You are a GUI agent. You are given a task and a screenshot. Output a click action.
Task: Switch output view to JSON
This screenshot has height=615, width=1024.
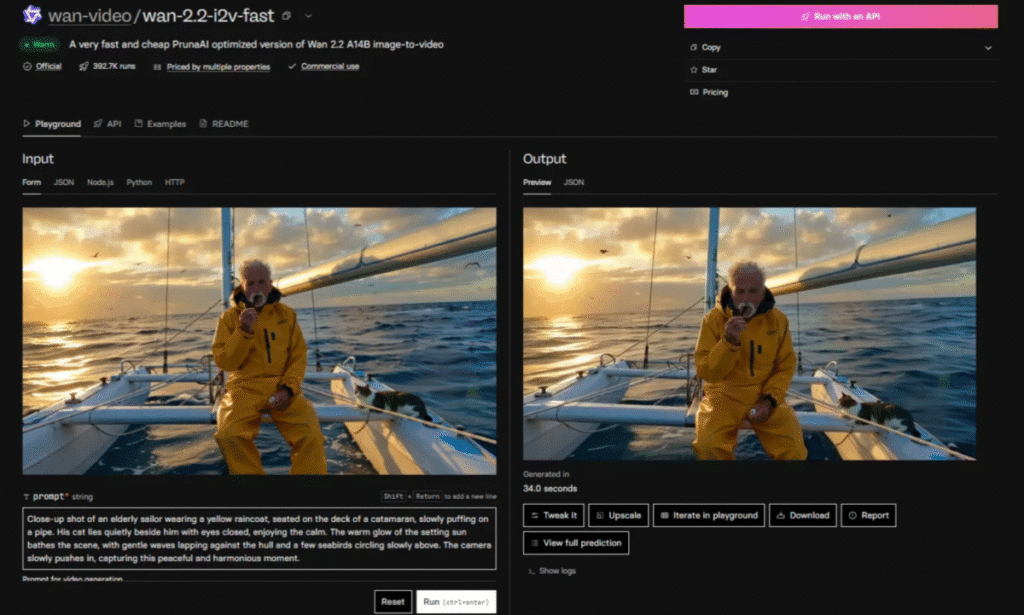[x=574, y=183]
